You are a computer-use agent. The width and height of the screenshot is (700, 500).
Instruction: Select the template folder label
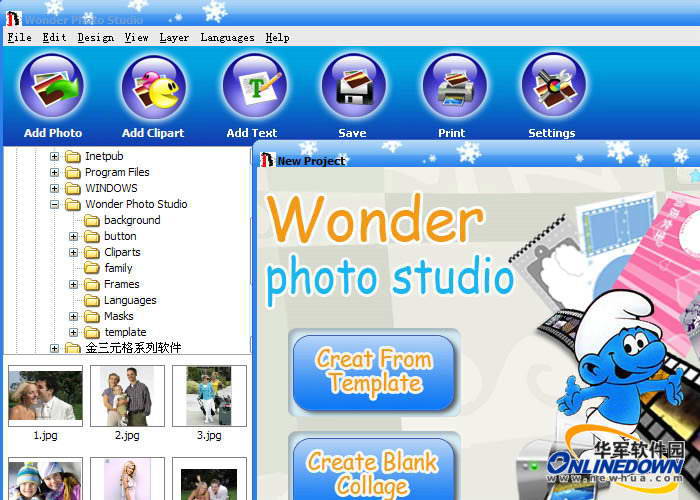[125, 333]
